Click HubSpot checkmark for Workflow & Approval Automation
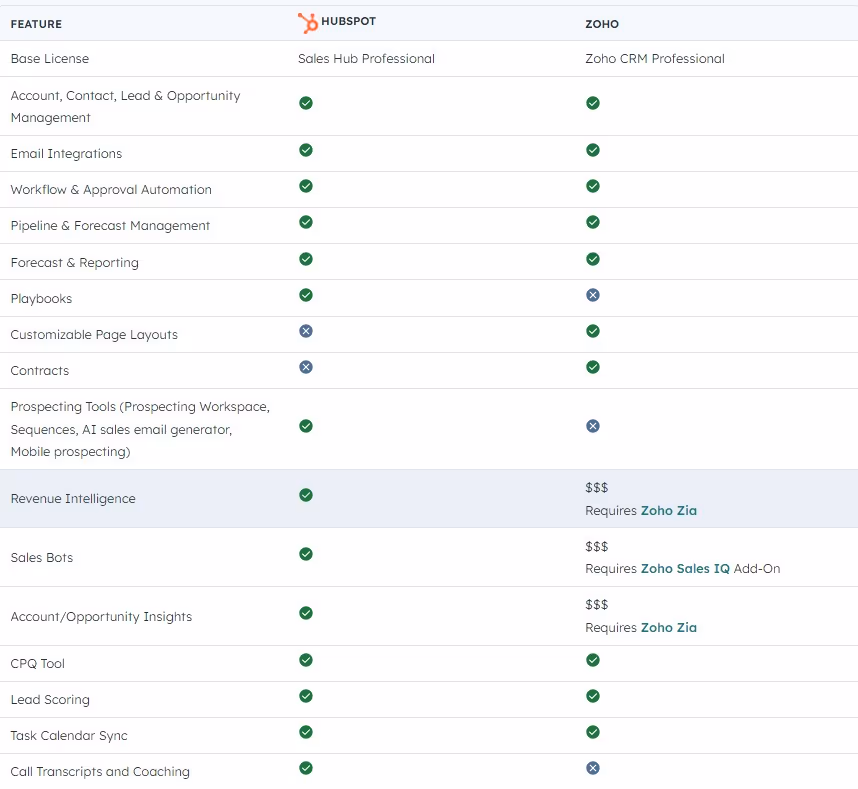Viewport: 858px width, 789px height. [306, 186]
